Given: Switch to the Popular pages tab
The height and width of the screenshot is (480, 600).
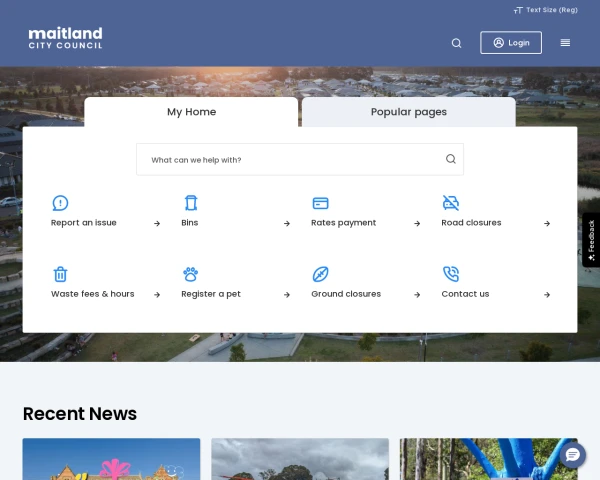Looking at the screenshot, I should tap(408, 112).
